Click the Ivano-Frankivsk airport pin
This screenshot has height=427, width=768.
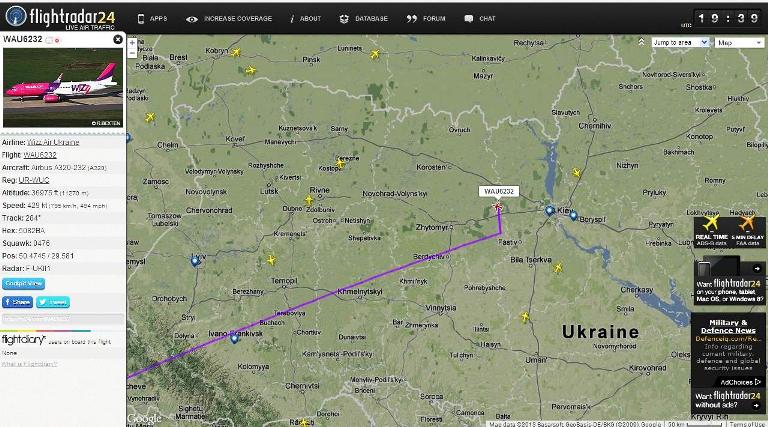click(235, 338)
